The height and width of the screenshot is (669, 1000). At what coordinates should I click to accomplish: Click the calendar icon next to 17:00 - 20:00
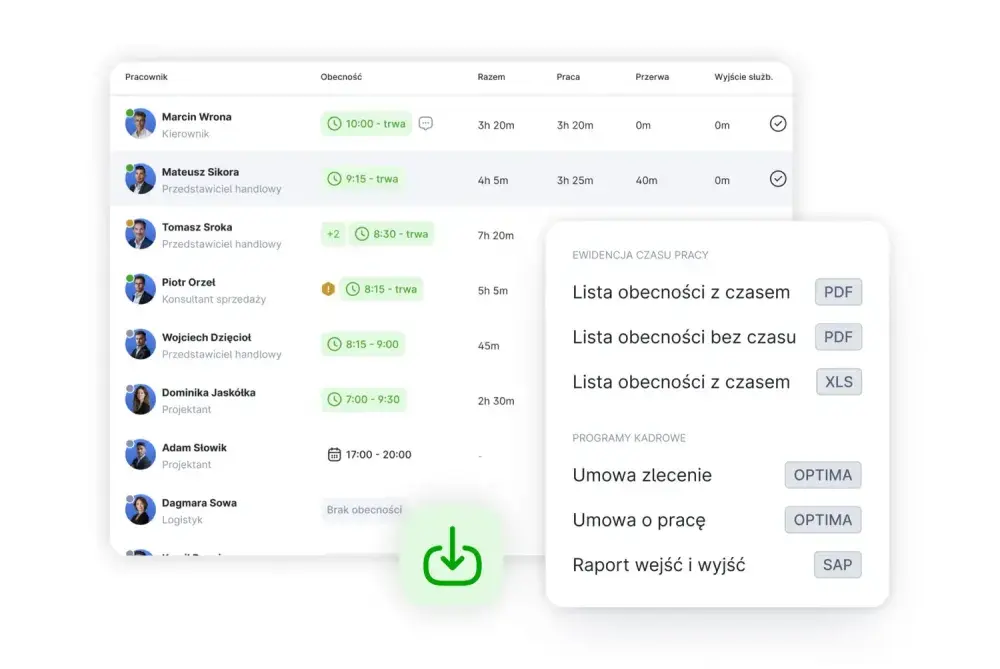[x=334, y=454]
